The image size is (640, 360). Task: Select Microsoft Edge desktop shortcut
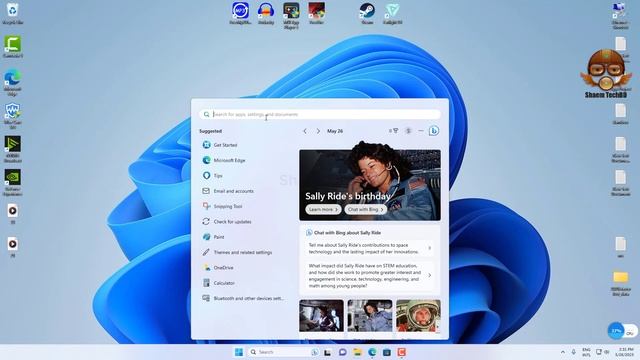[12, 82]
